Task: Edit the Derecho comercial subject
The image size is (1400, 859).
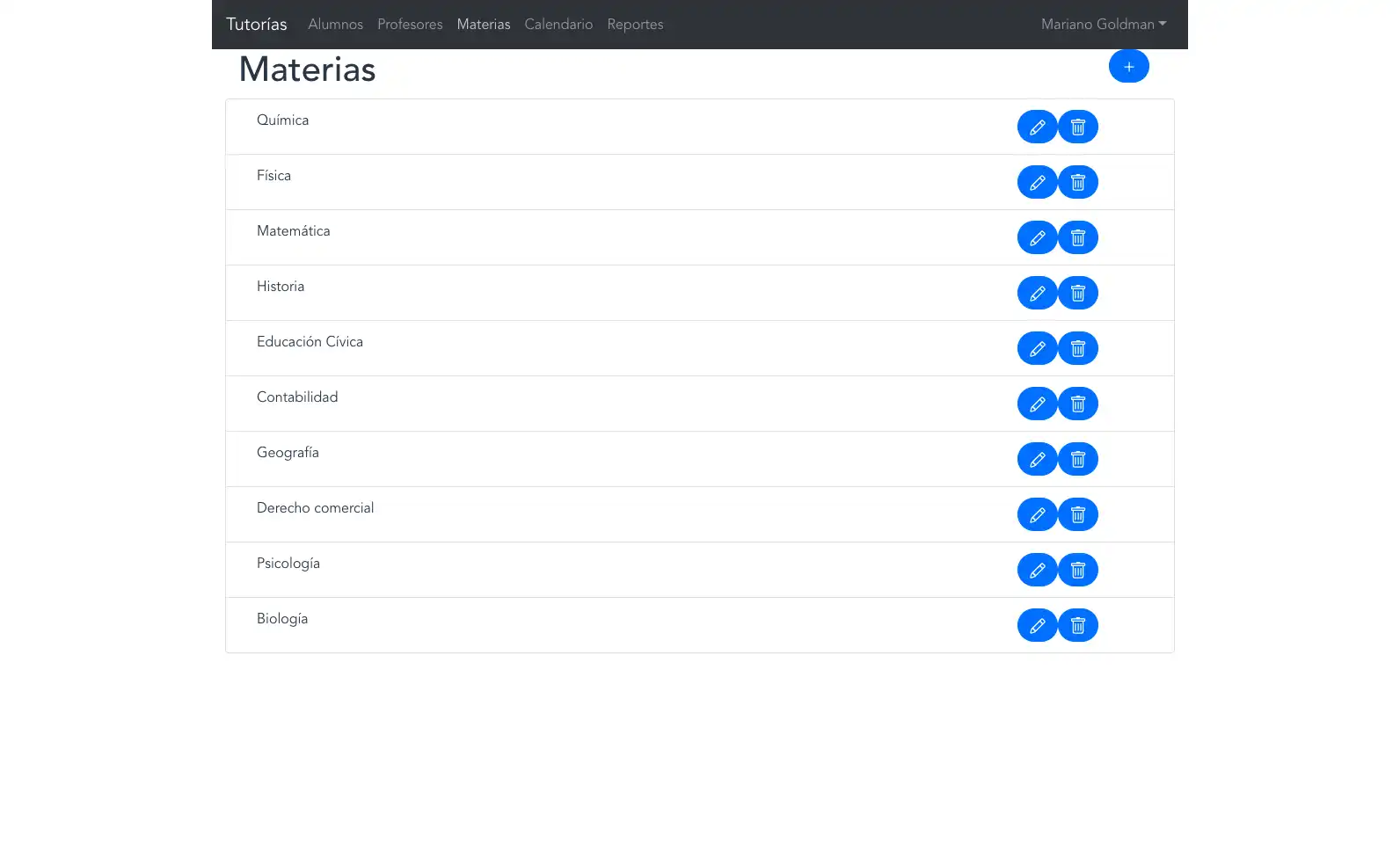Action: [x=1037, y=515]
